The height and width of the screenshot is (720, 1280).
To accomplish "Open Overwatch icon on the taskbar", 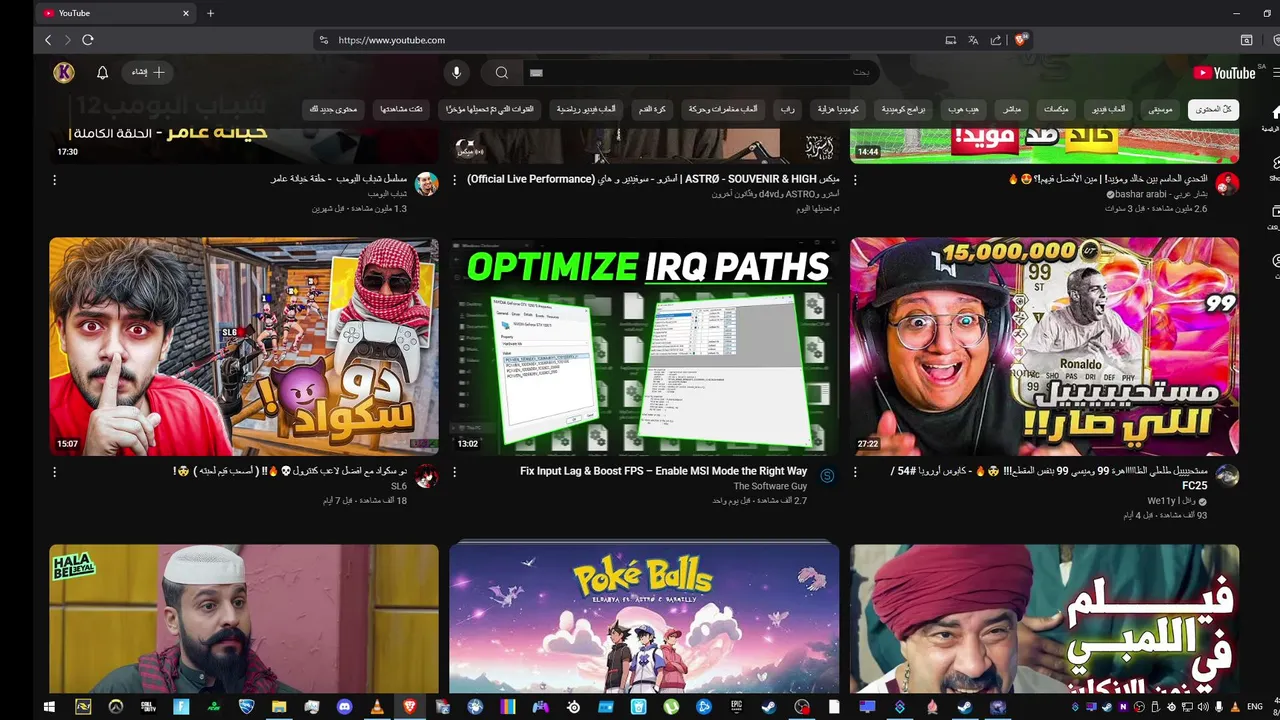I will 115,707.
